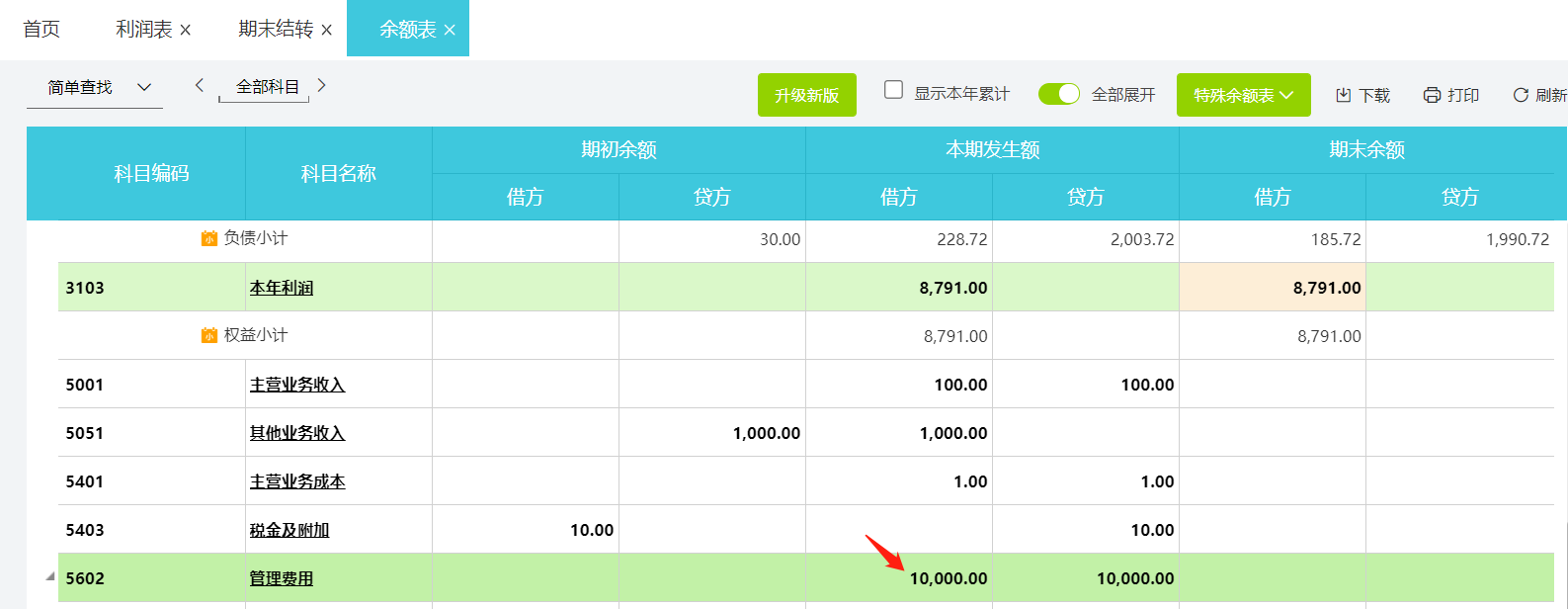
Task: Go to previous account with left arrow
Action: [200, 86]
